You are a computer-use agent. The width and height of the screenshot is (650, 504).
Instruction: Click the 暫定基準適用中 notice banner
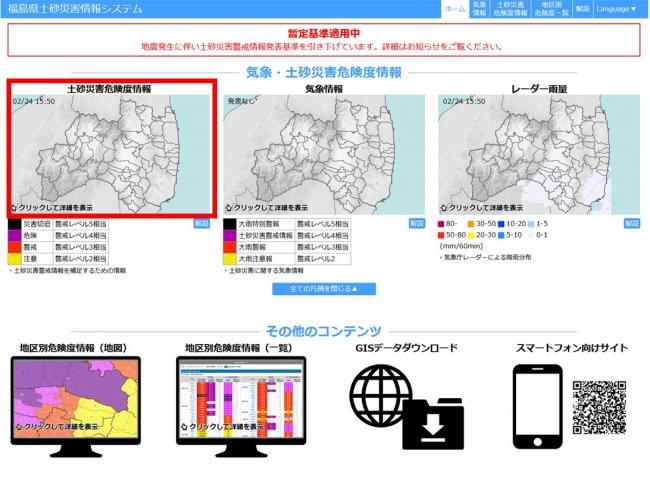coord(324,40)
